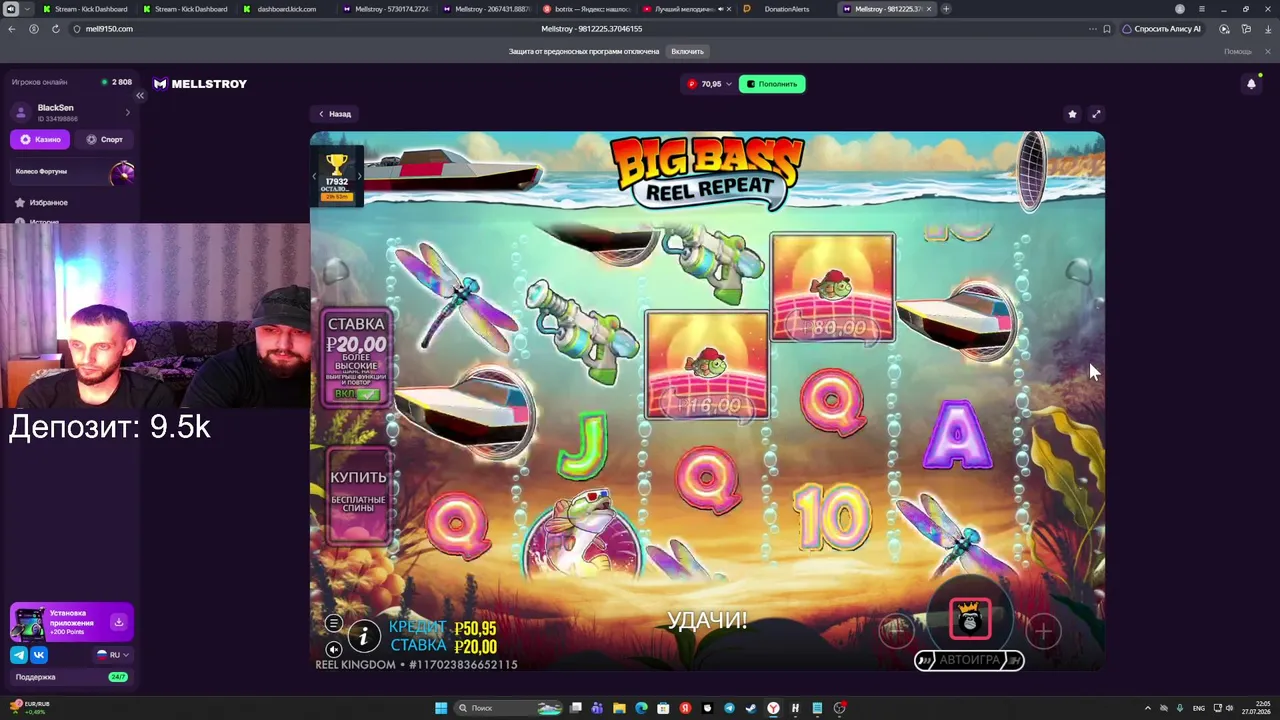Open the EUR/RUB taskbar widget

point(30,708)
